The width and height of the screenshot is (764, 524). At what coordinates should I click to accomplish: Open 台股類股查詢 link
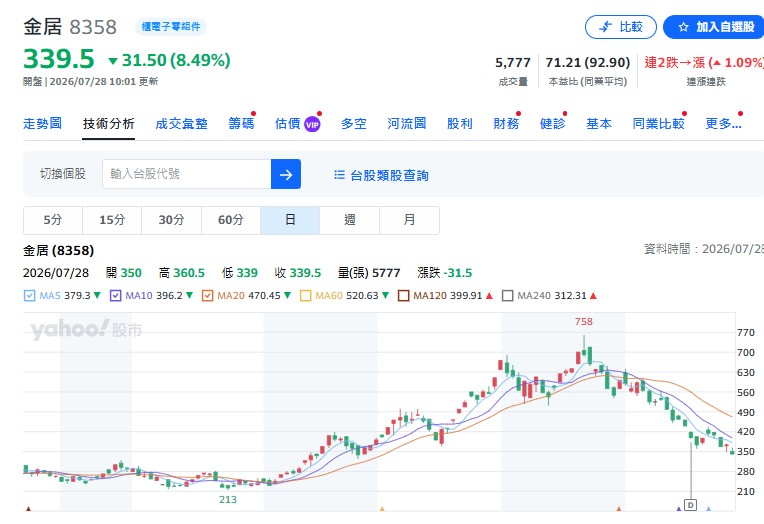pyautogui.click(x=389, y=175)
